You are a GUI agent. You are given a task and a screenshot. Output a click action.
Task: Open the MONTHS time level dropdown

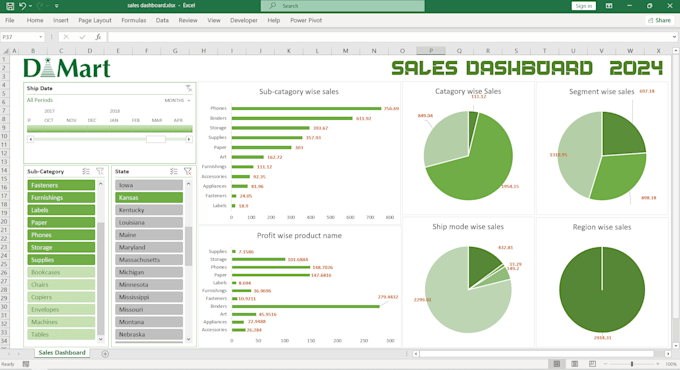click(x=177, y=100)
